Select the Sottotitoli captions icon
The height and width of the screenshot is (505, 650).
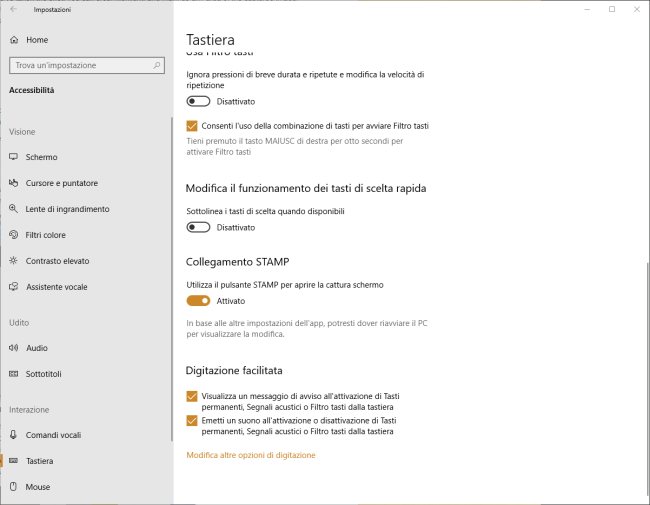(14, 374)
